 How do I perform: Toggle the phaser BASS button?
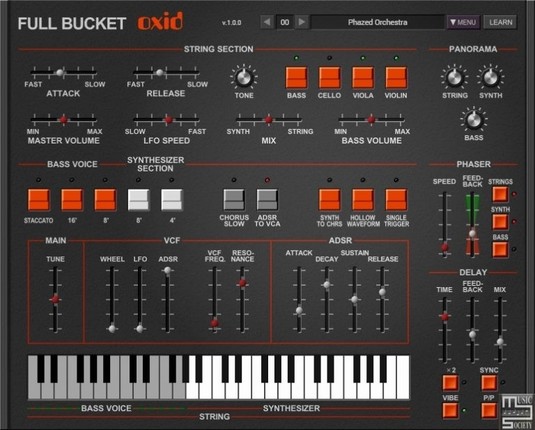(x=500, y=249)
